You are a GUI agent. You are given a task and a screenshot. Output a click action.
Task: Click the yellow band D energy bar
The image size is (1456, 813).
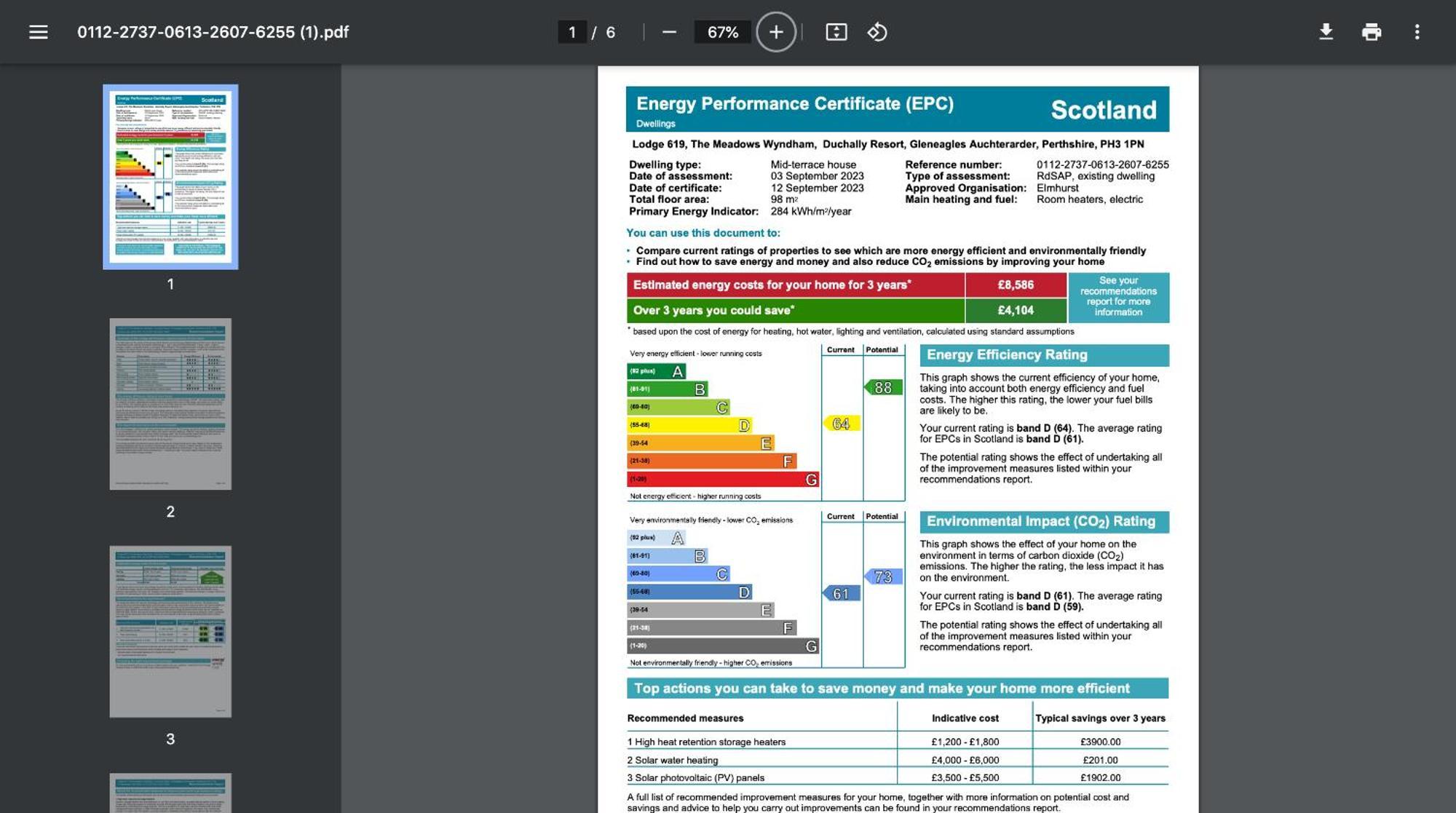690,425
